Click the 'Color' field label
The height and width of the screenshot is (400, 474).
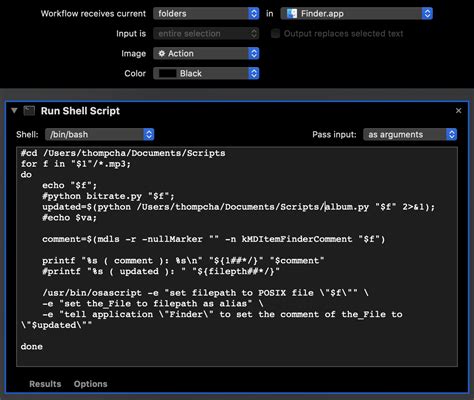coord(135,74)
